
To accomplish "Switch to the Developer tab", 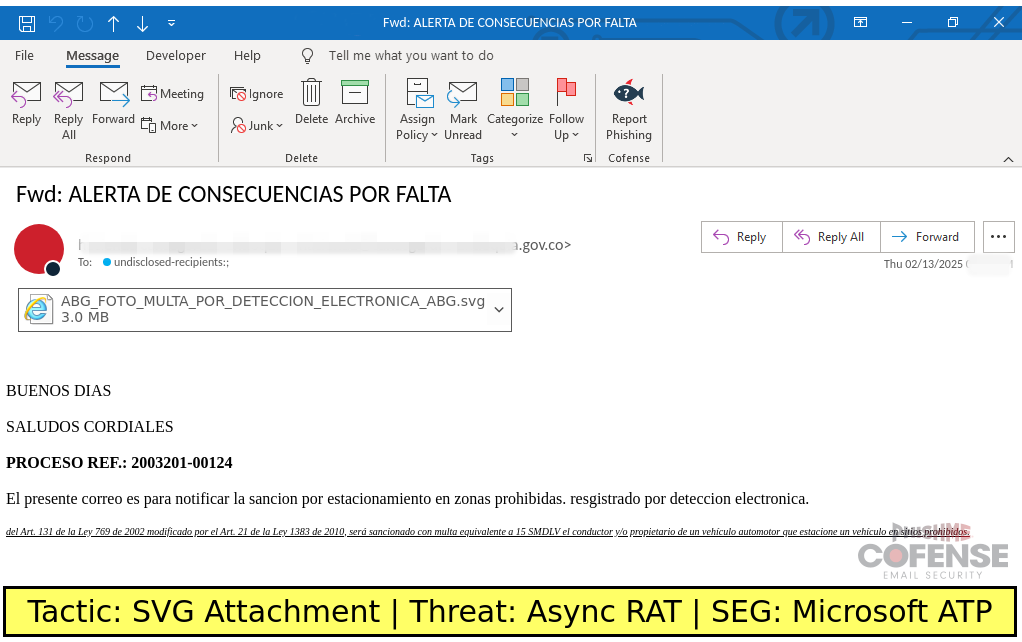I will coord(176,55).
